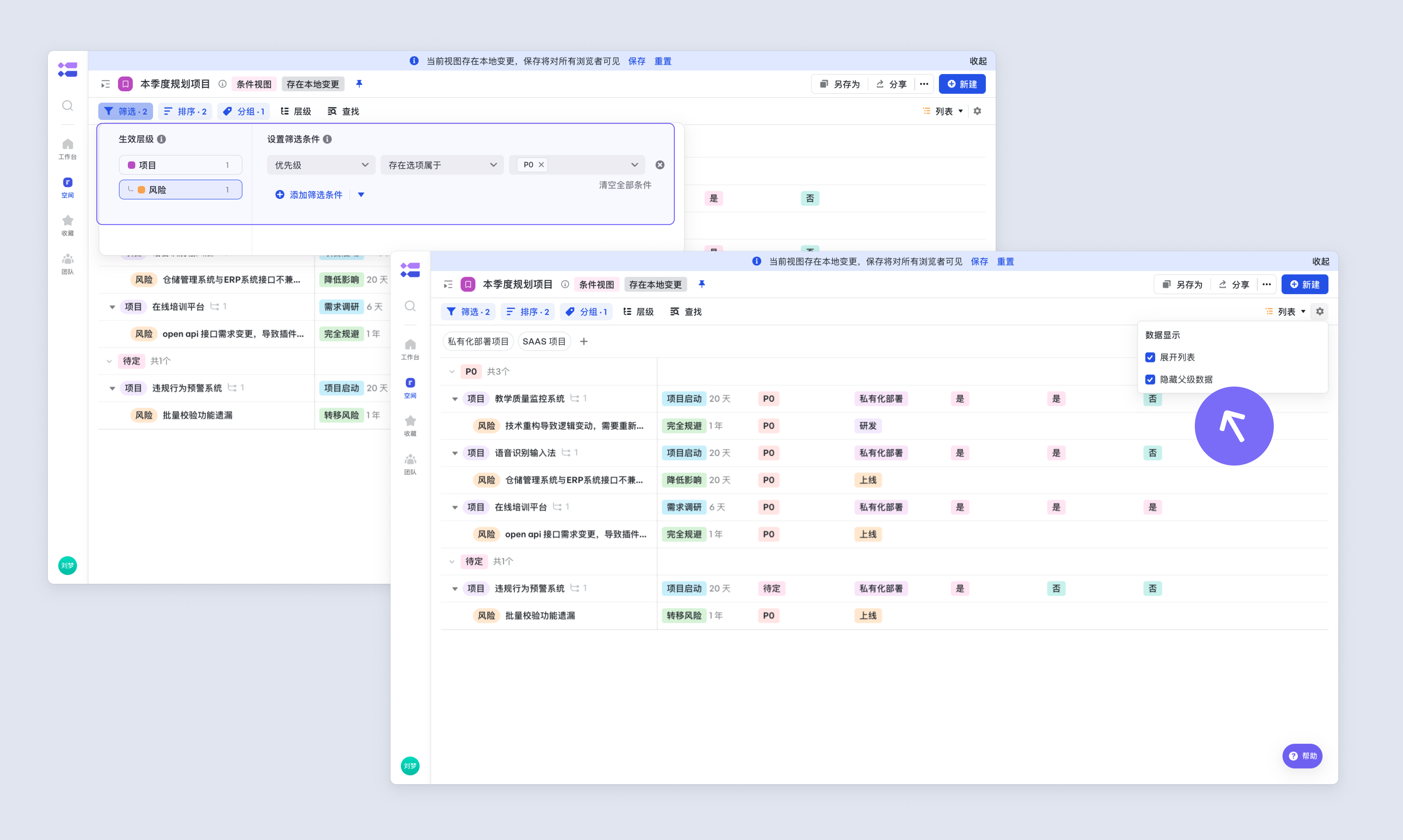Screen dimensions: 1403x840
Task: Go to 工作台 in the front window sidebar
Action: click(410, 349)
